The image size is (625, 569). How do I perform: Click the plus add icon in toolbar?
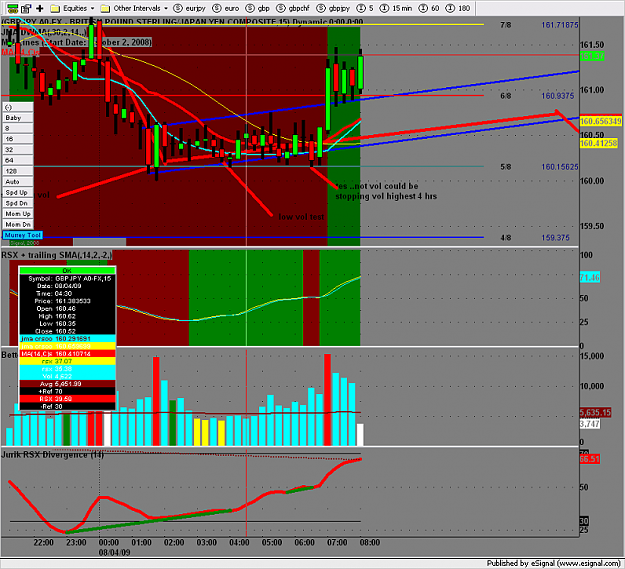pyautogui.click(x=39, y=8)
